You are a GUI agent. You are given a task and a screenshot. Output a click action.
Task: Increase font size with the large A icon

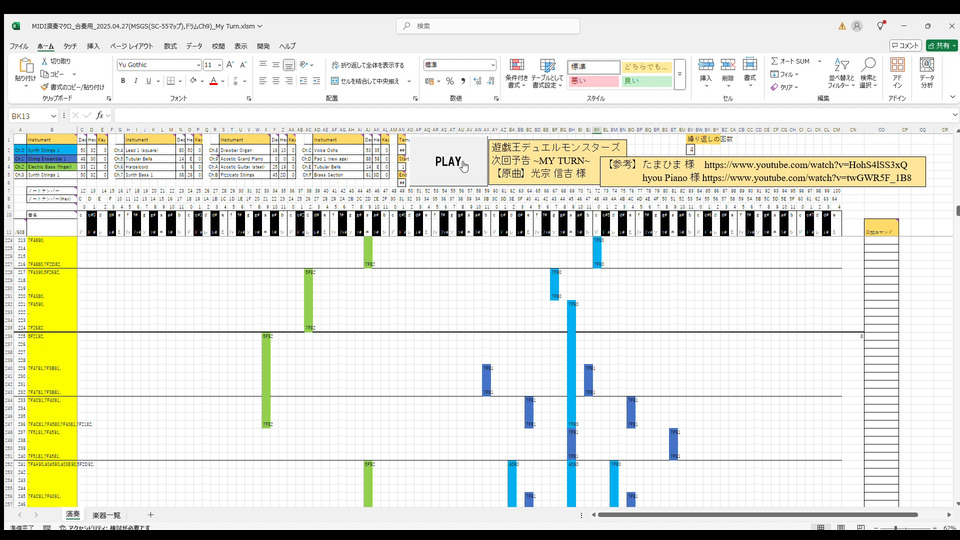tap(230, 65)
